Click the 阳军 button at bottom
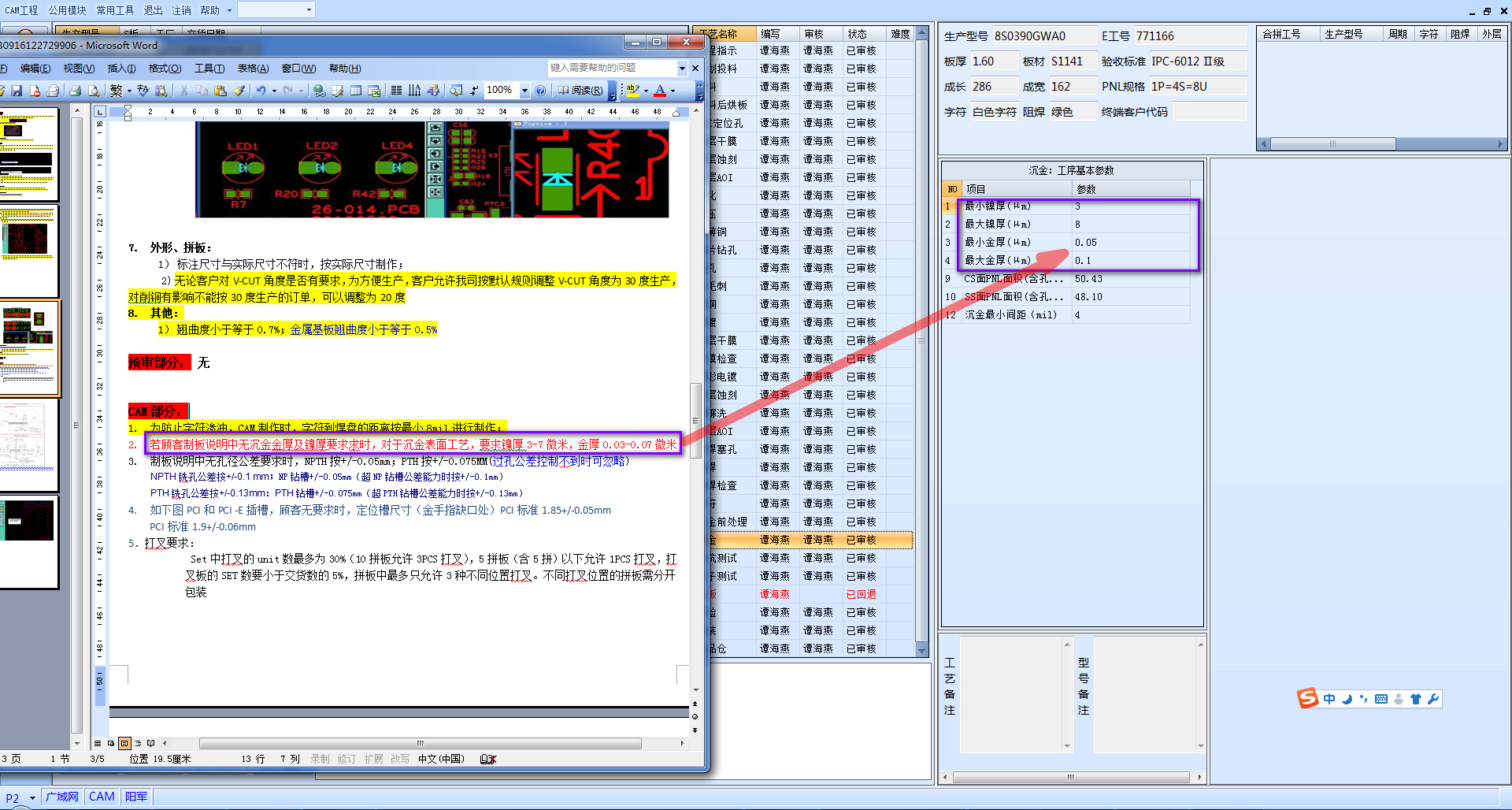Screen dimensions: 1512x810 pos(135,797)
